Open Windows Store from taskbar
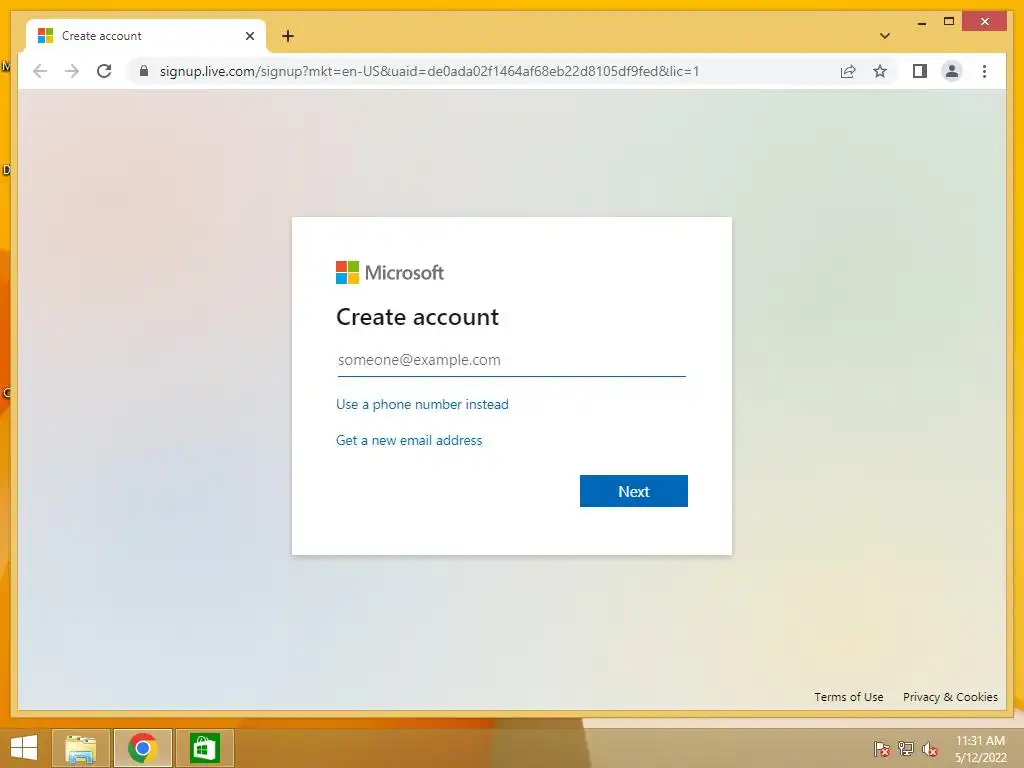The image size is (1024, 768). point(204,748)
